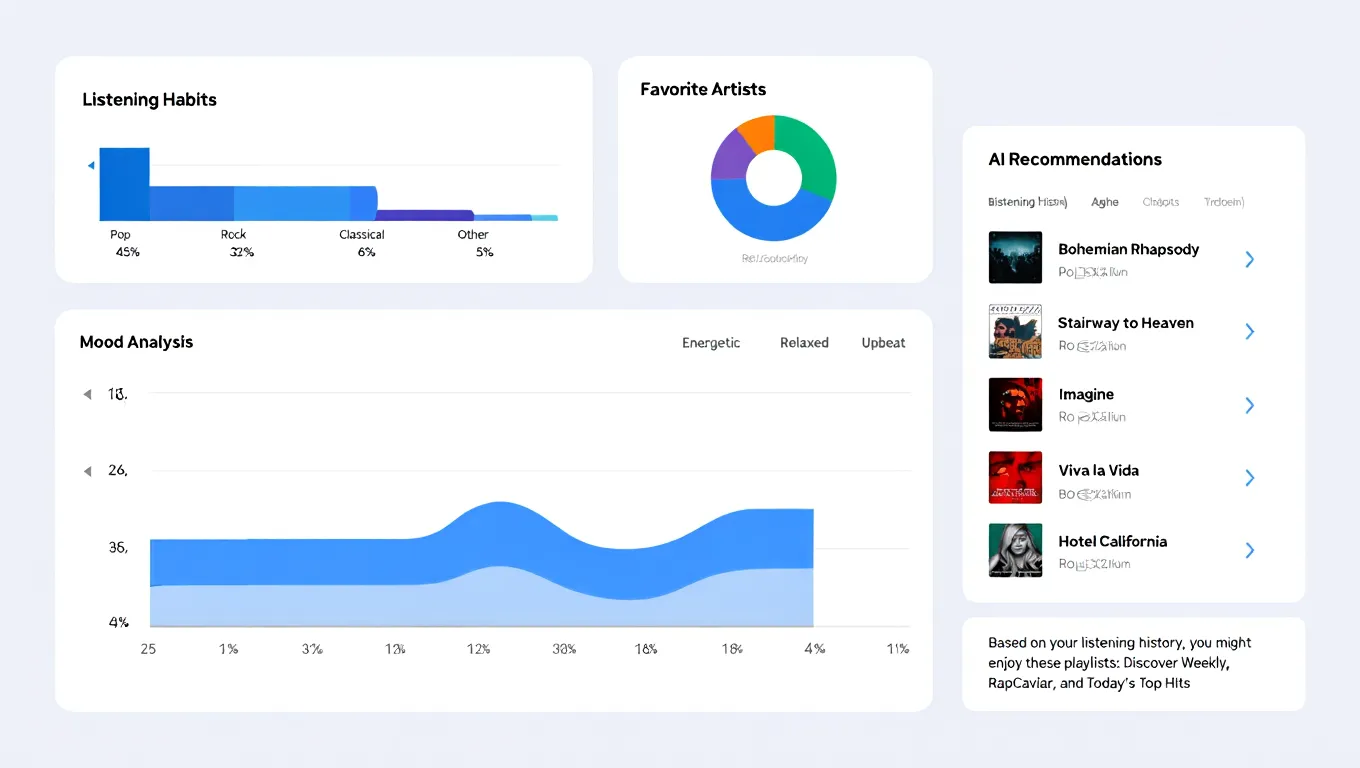Screen dimensions: 1360x768
Task: Click the Imagine album art thumbnail
Action: (1015, 404)
